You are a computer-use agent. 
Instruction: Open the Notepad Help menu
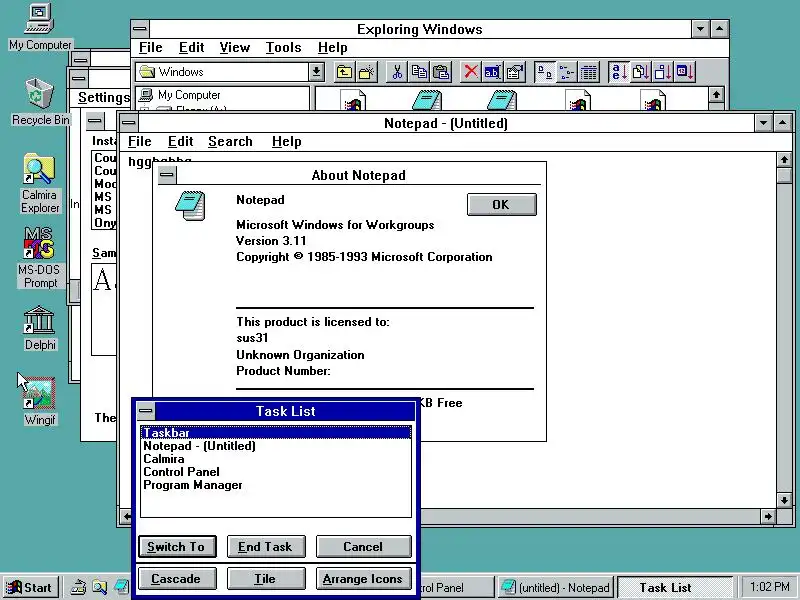pyautogui.click(x=286, y=142)
